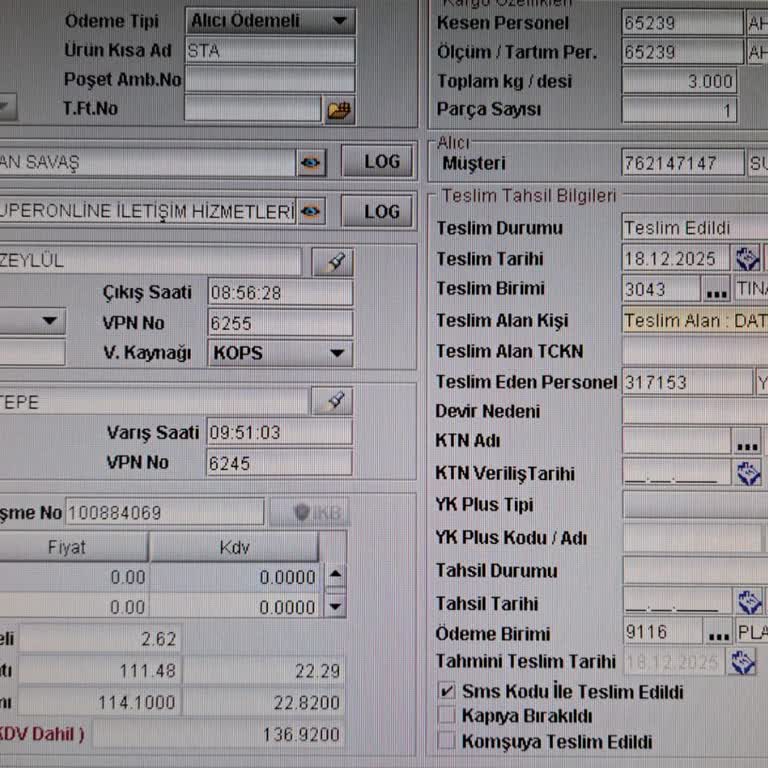Click the empty Teslim Alan TCKN field
Image resolution: width=768 pixels, height=768 pixels.
pos(695,351)
